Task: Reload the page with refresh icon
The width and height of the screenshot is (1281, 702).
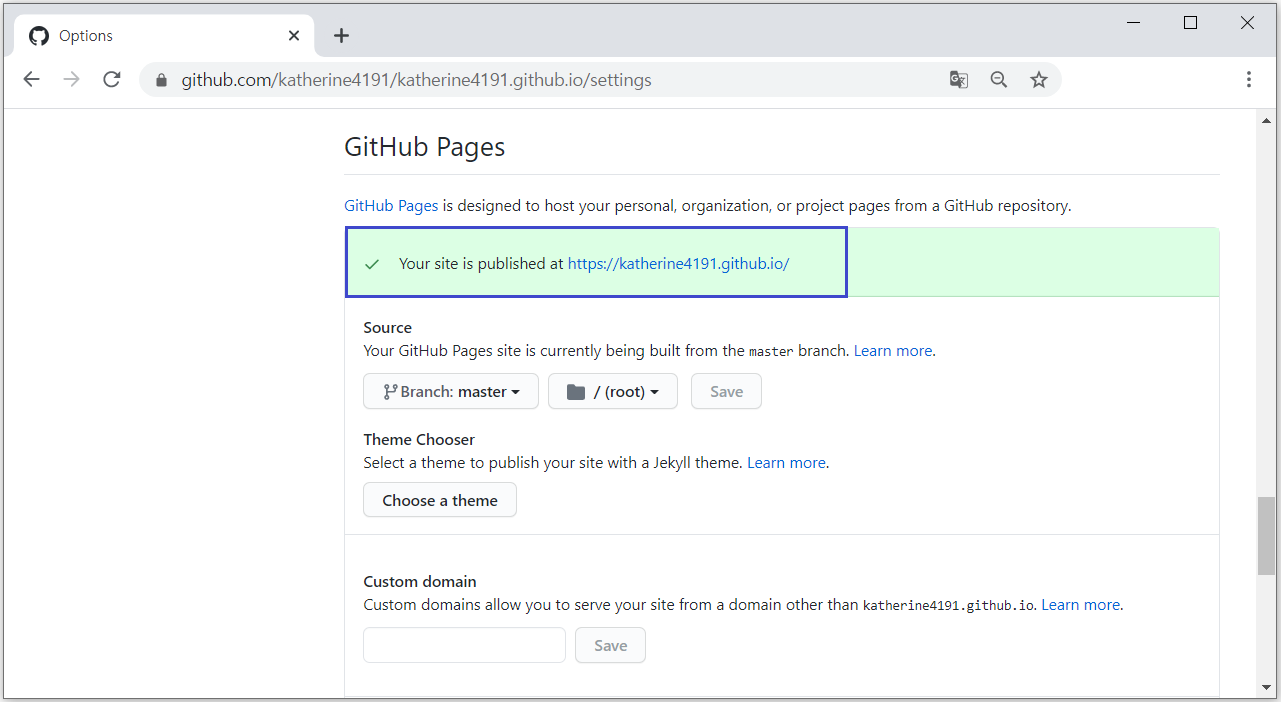Action: pyautogui.click(x=112, y=79)
